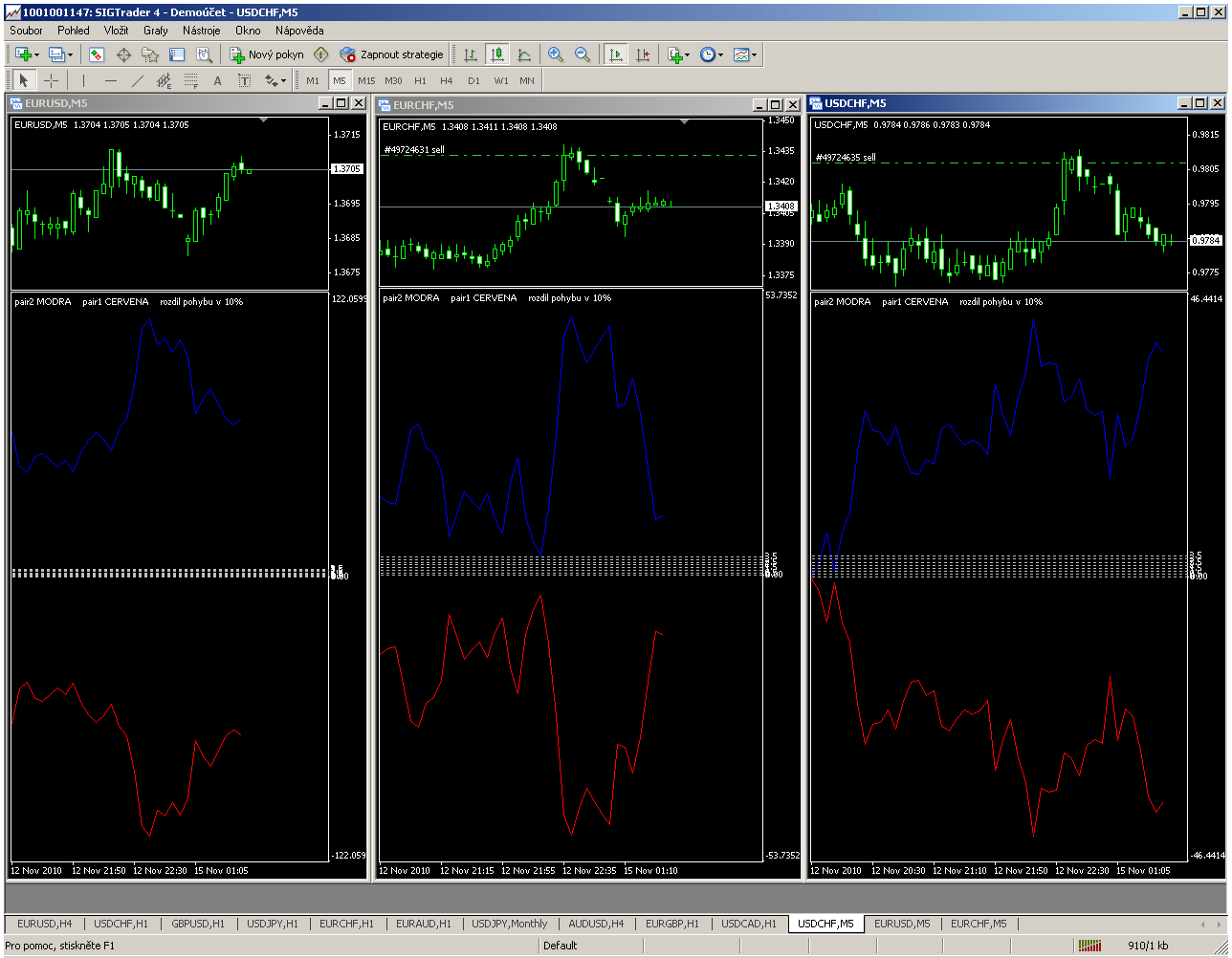
Task: Open the Vložit menu
Action: 117,30
